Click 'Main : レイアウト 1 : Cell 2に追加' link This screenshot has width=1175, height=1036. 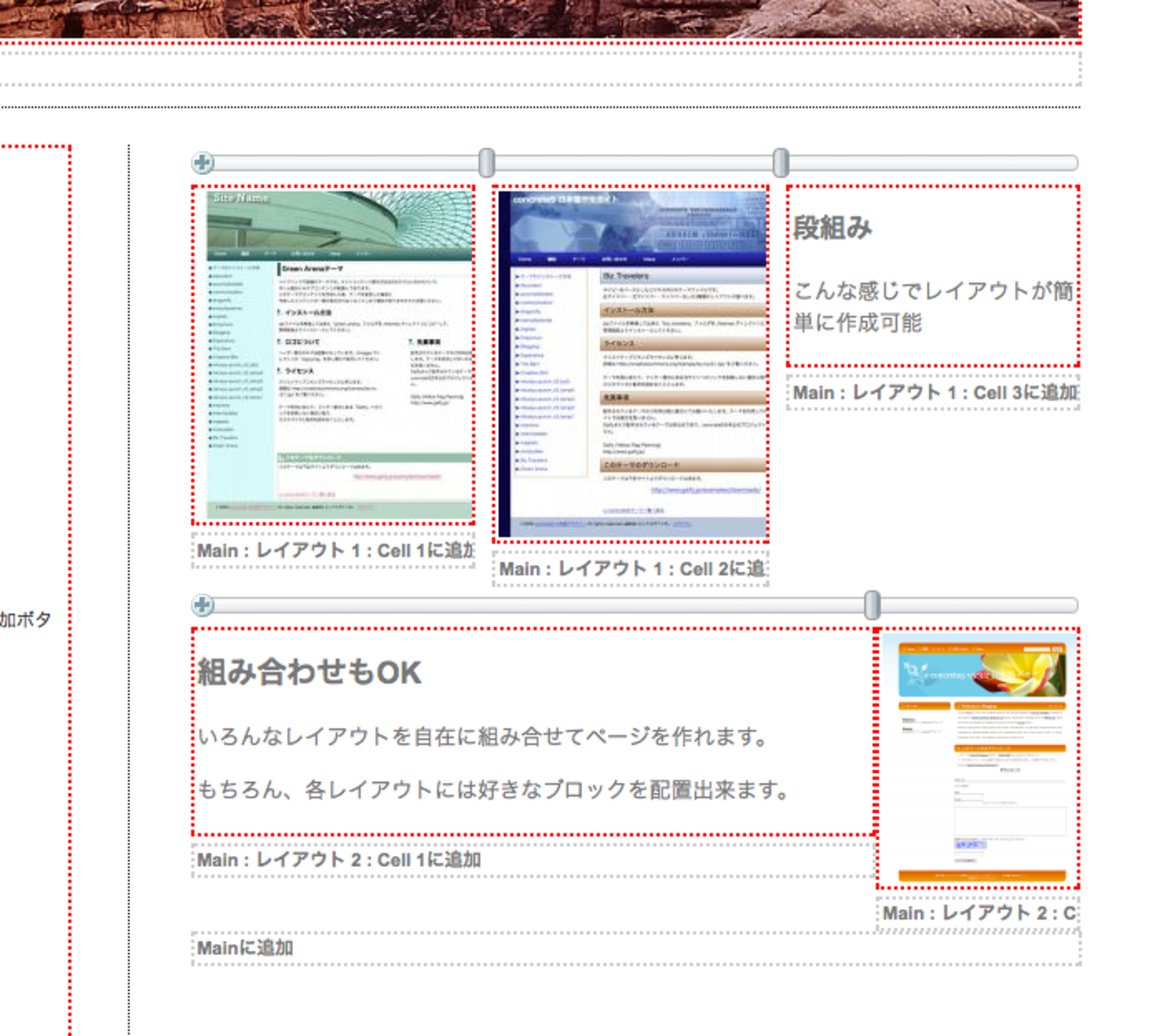[x=633, y=569]
